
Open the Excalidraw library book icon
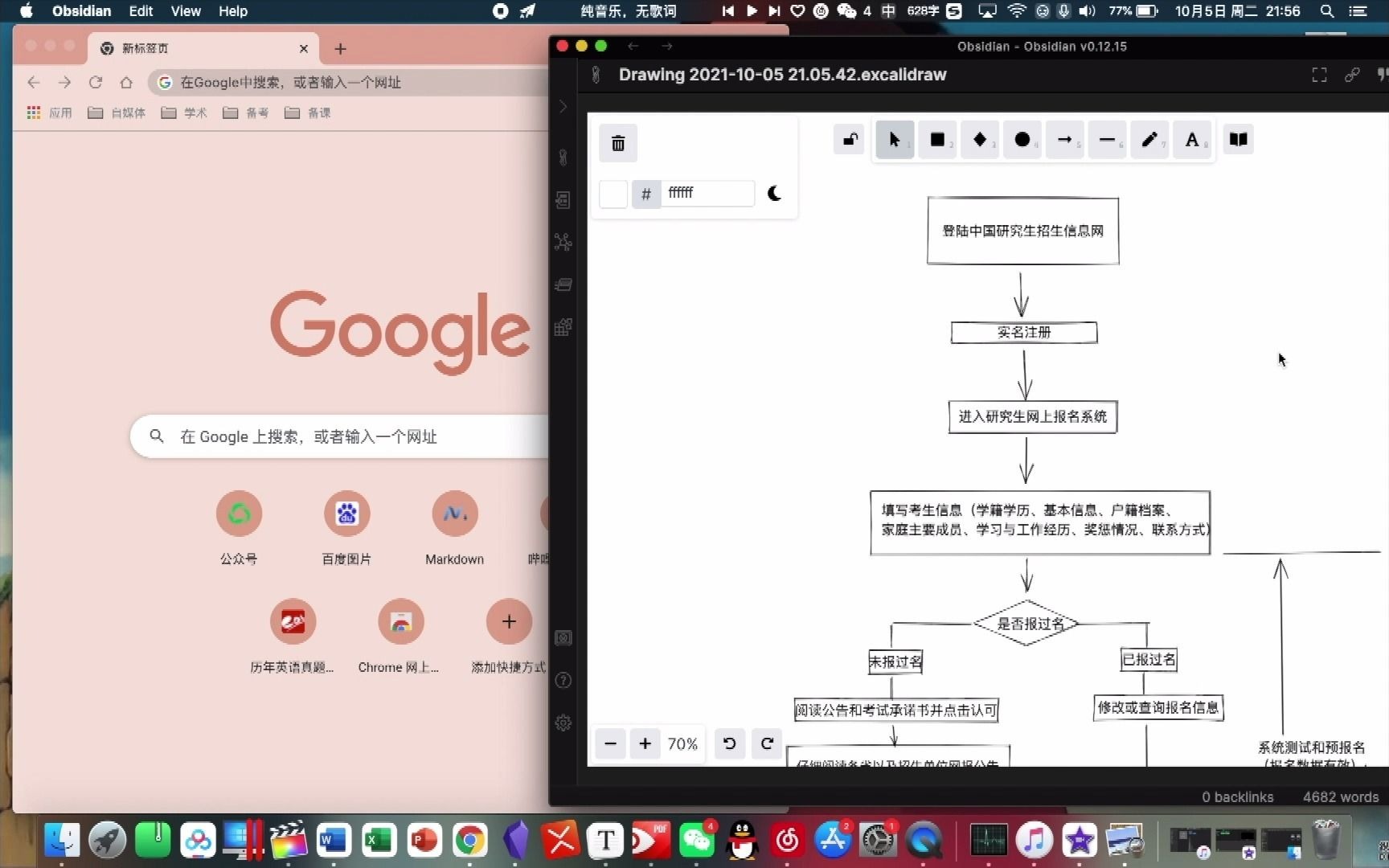(1239, 140)
